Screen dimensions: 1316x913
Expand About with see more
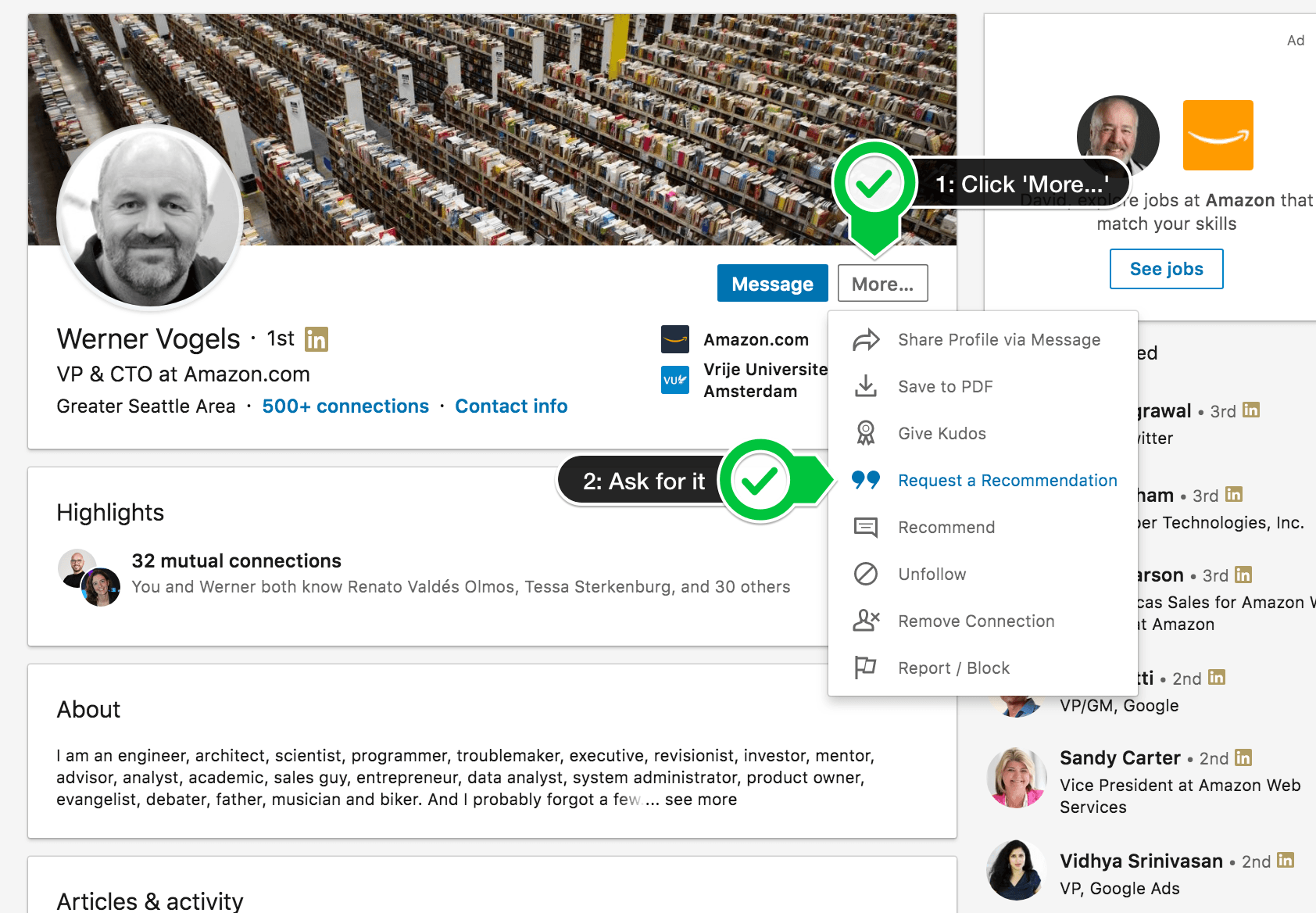700,800
